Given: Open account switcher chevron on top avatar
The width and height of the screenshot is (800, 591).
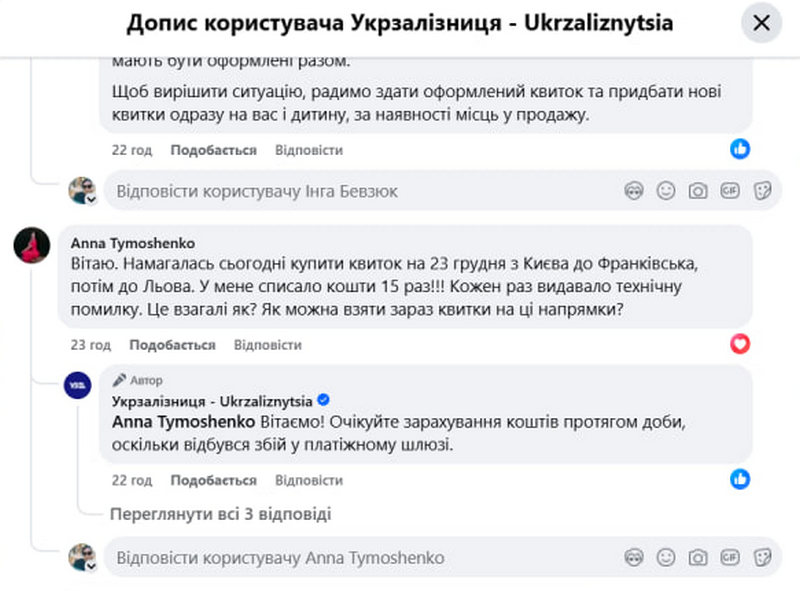Looking at the screenshot, I should click(x=93, y=199).
